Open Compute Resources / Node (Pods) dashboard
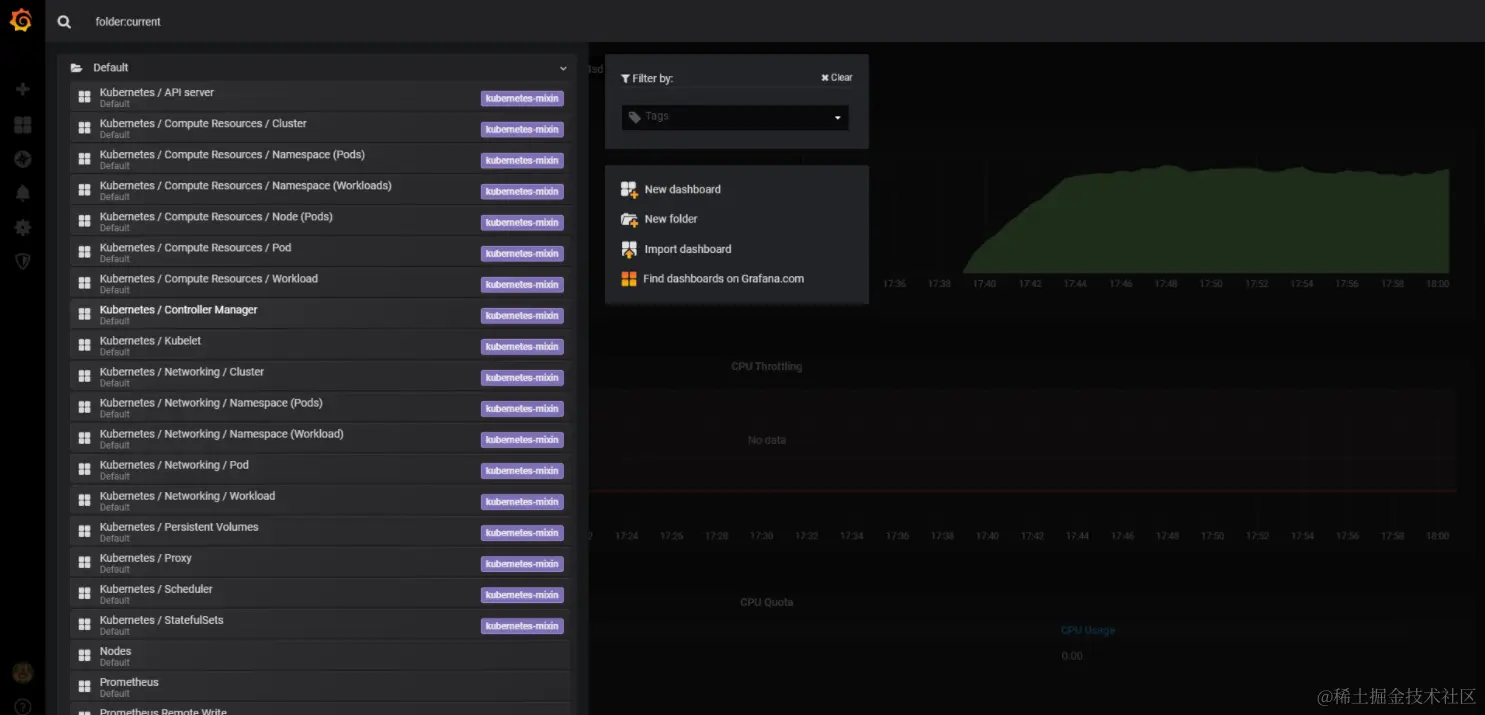The image size is (1485, 715). (320, 221)
